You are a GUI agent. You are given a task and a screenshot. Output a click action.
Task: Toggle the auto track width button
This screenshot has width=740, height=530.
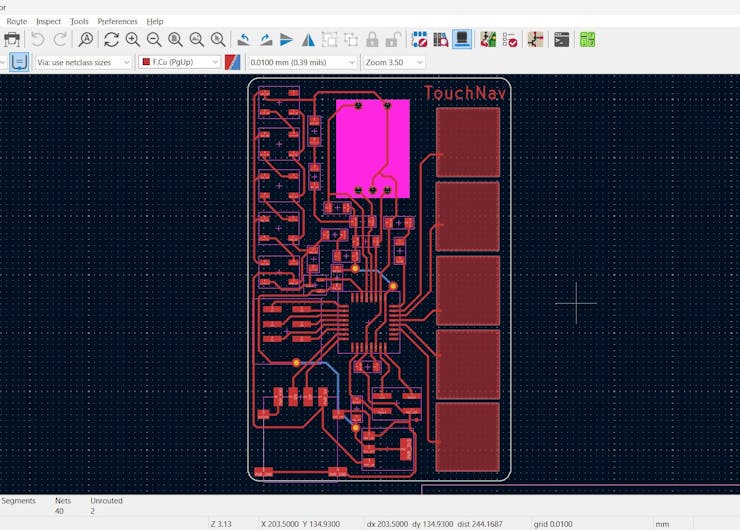[19, 62]
